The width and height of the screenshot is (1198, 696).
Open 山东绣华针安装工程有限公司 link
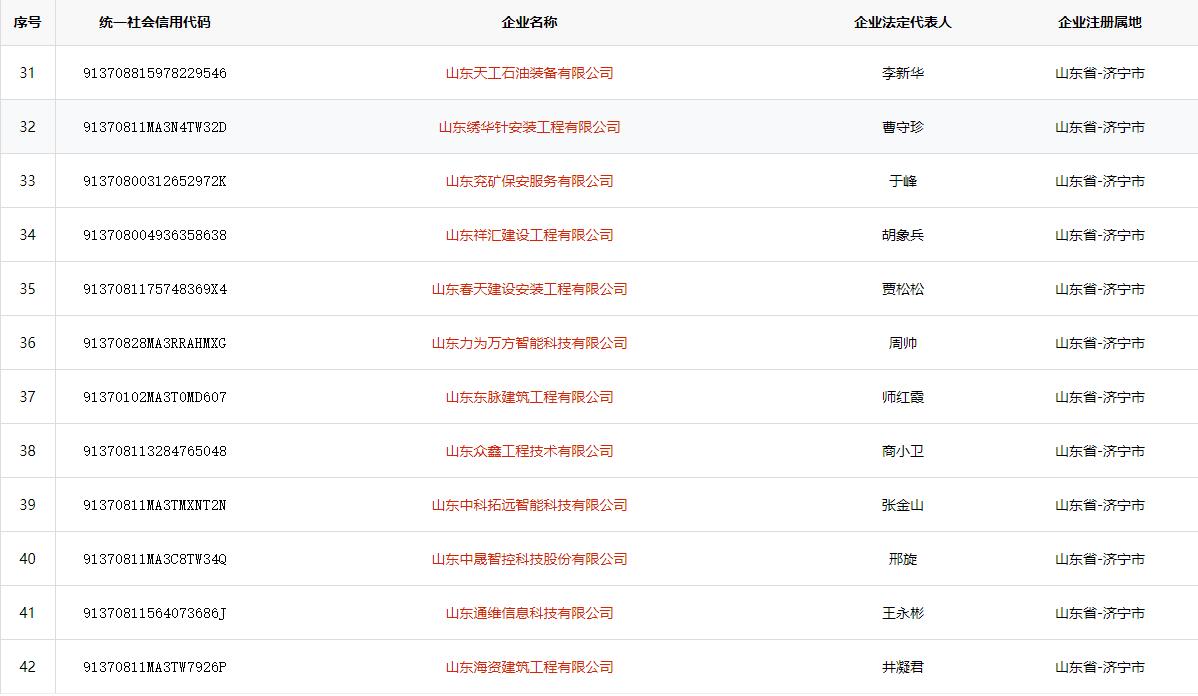click(529, 127)
